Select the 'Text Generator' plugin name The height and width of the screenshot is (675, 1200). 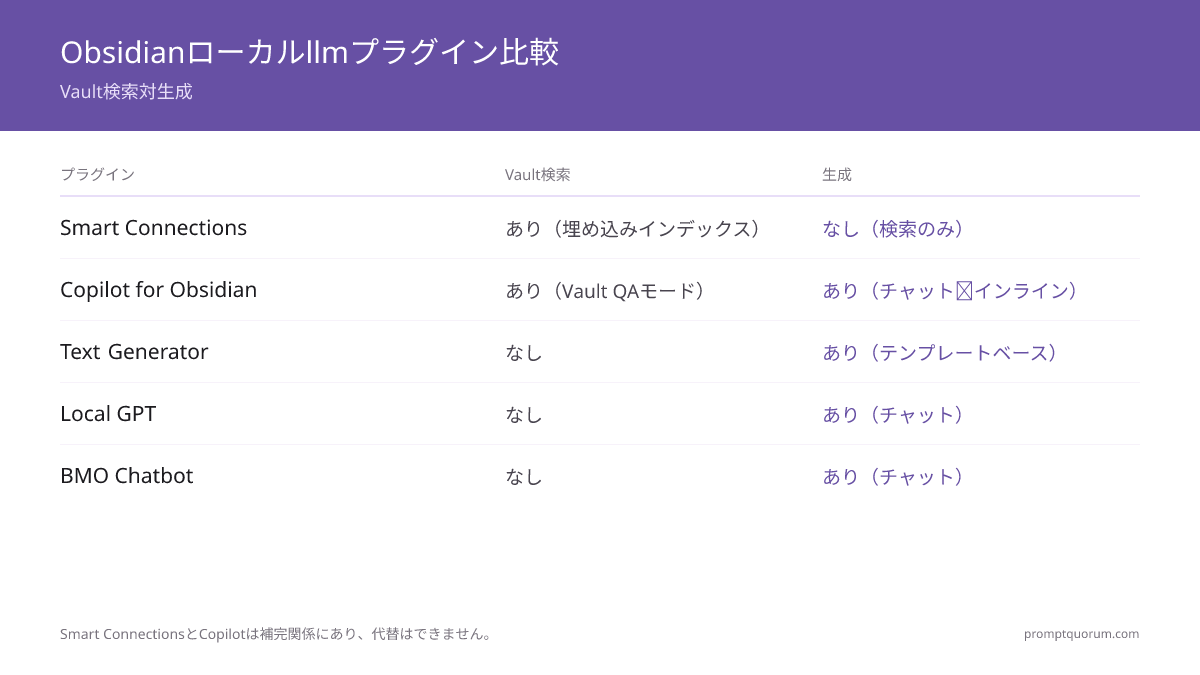[134, 352]
